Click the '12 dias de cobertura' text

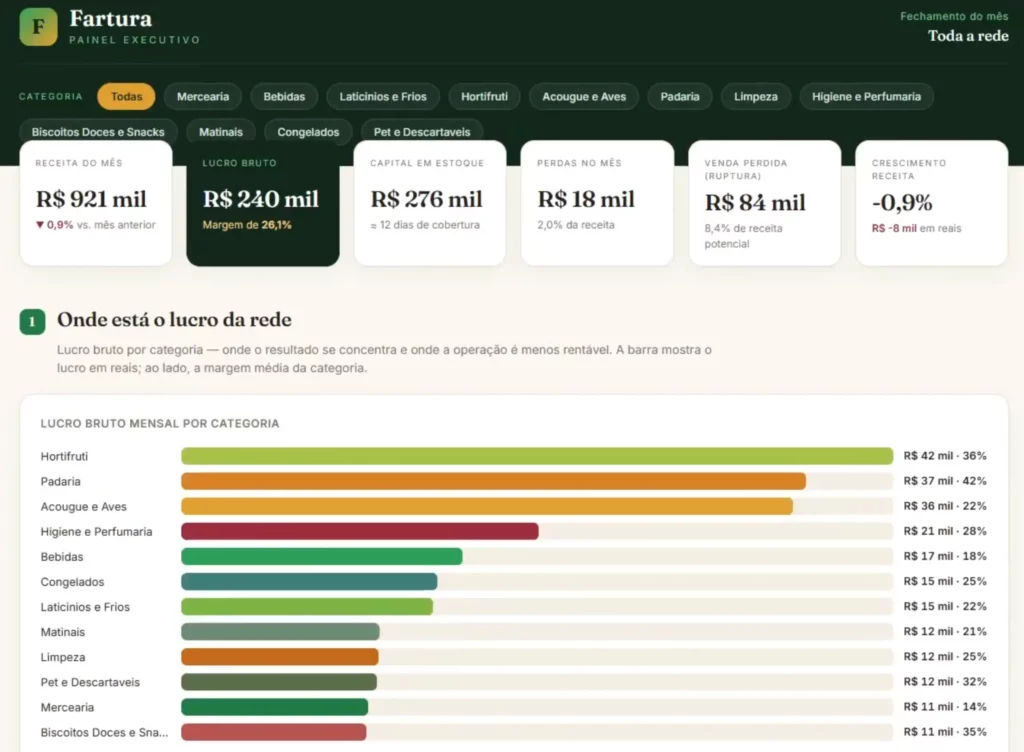tap(425, 225)
